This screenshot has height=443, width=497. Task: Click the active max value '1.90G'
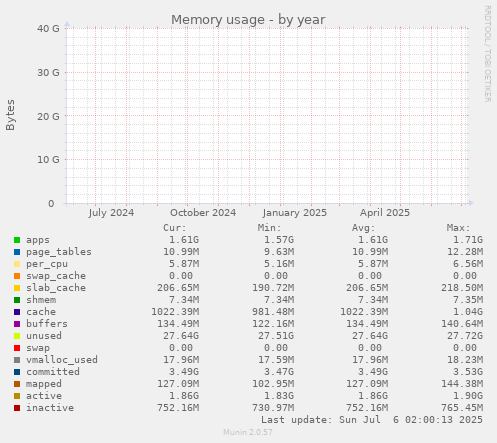pyautogui.click(x=468, y=396)
